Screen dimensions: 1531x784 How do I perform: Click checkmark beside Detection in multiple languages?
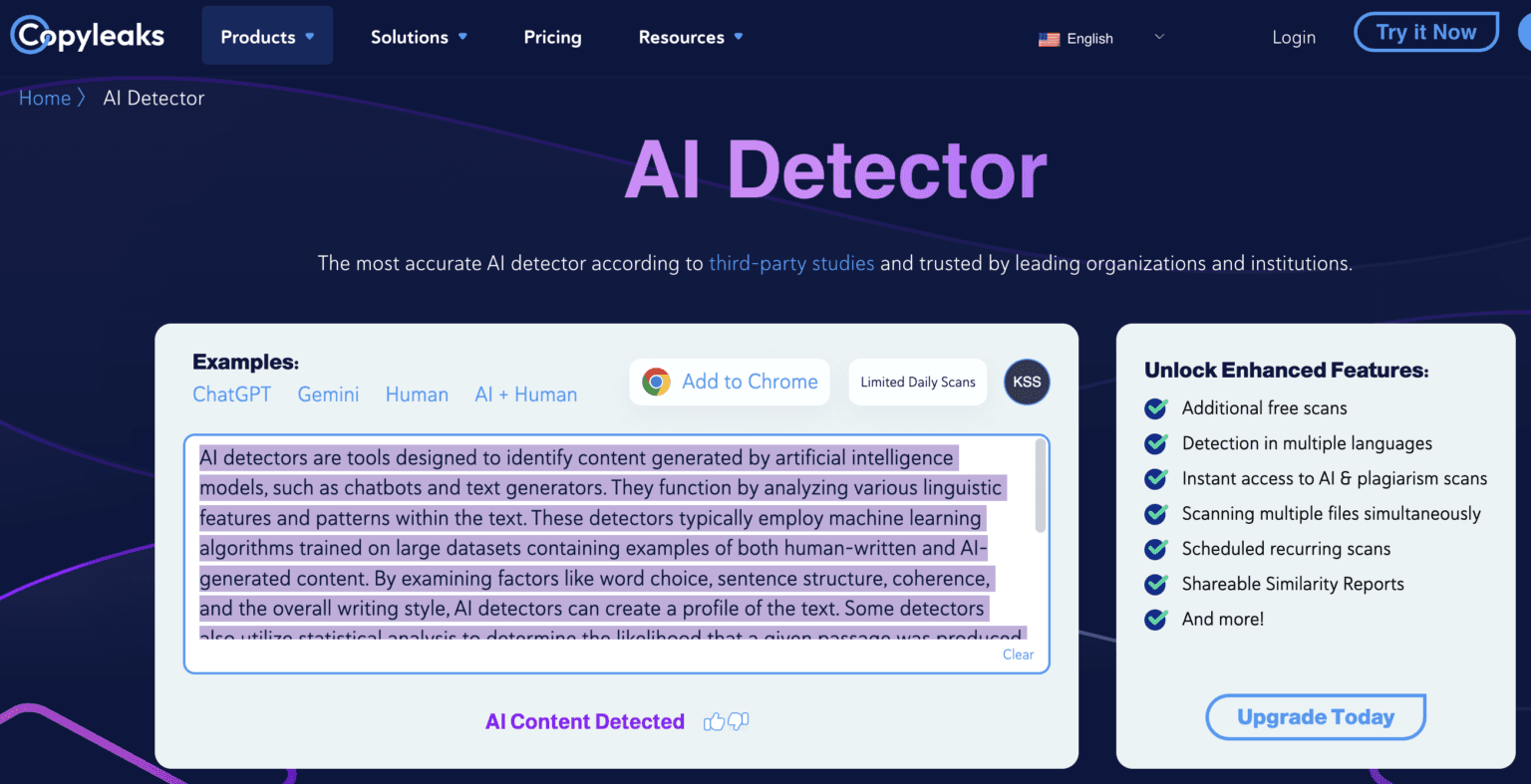(x=1156, y=443)
